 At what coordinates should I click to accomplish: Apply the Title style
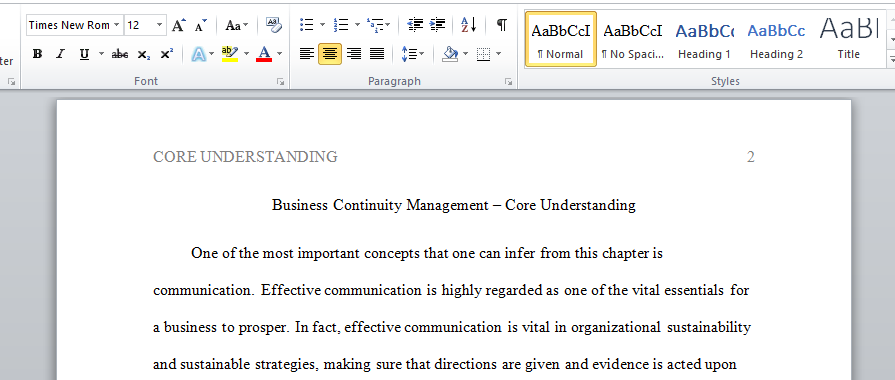848,39
